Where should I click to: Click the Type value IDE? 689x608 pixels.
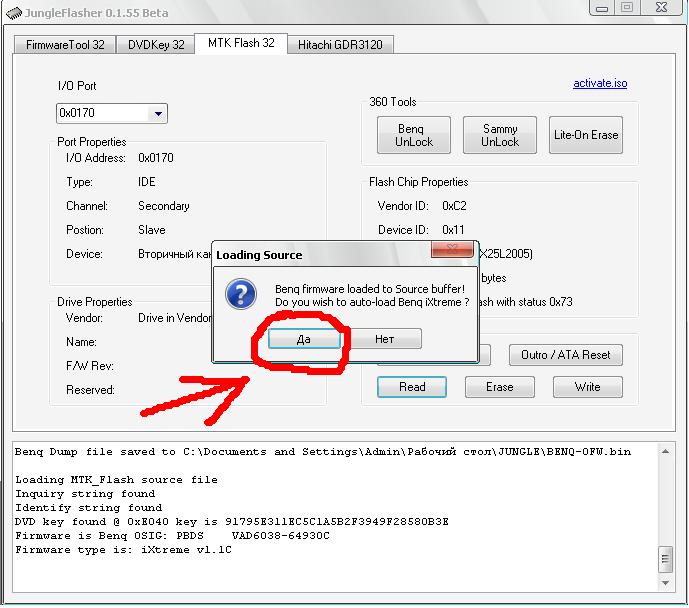point(146,182)
